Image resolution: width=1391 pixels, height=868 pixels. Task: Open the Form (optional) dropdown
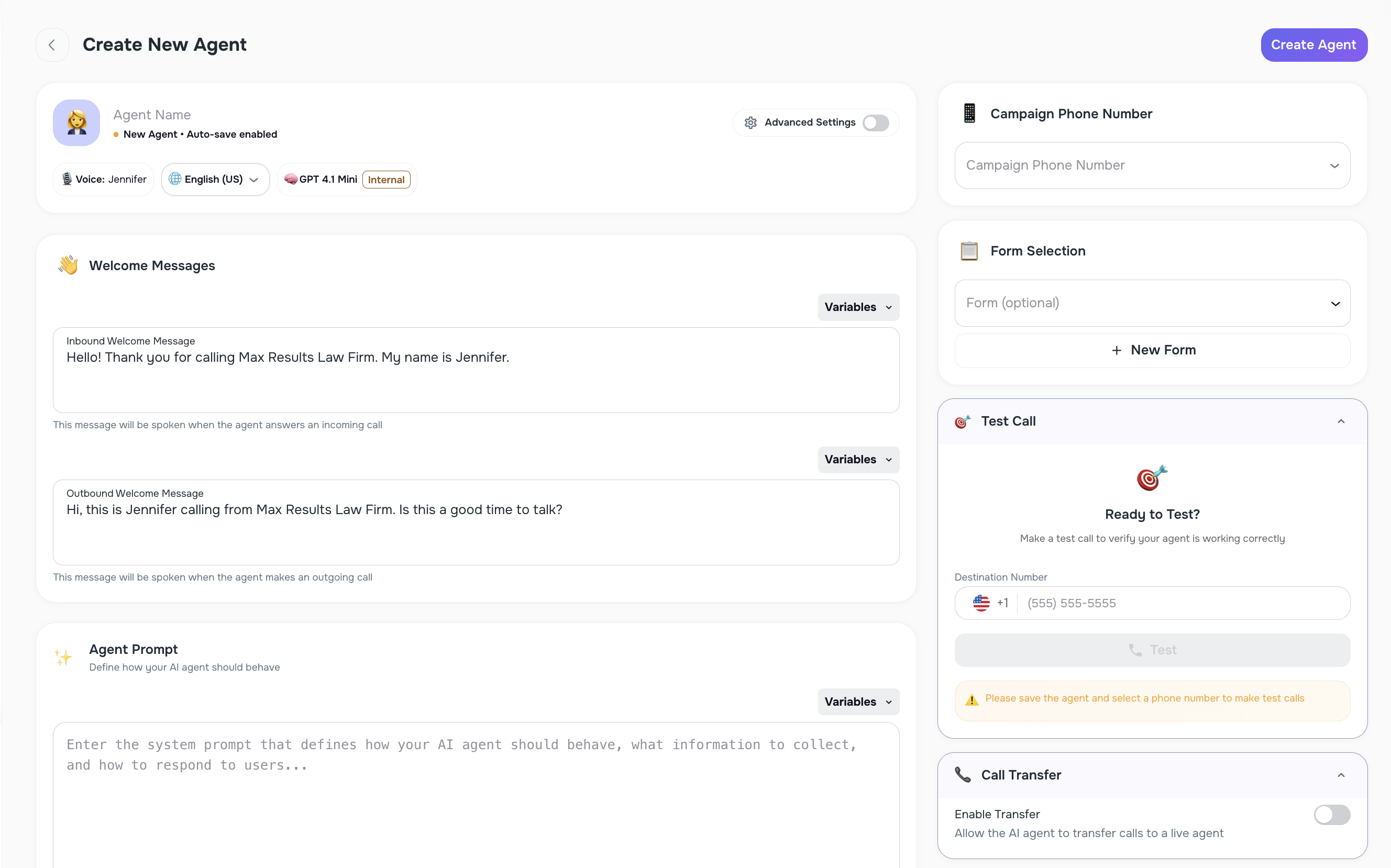tap(1152, 303)
